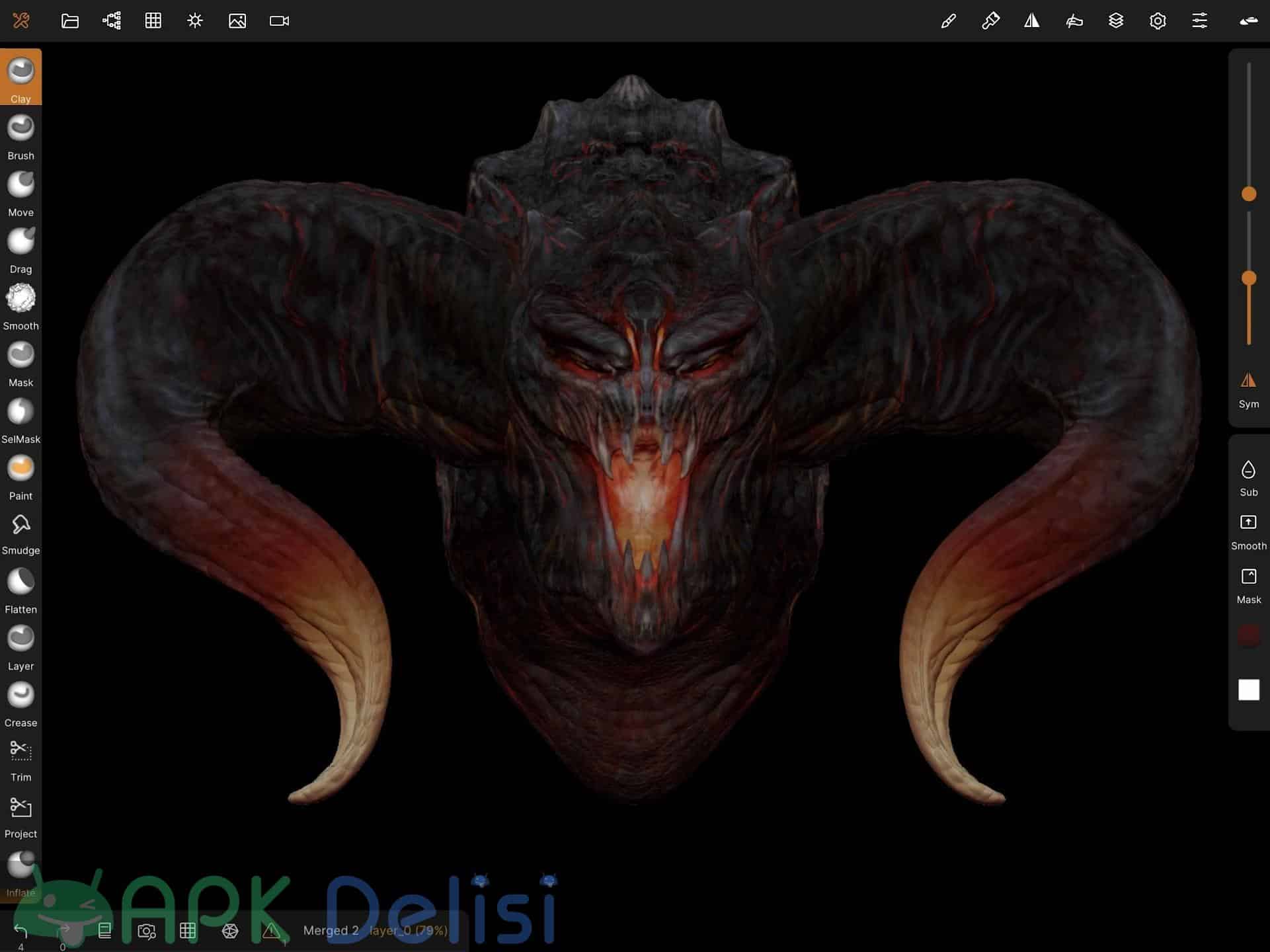
Task: Toggle the viewport grid display
Action: tap(188, 931)
